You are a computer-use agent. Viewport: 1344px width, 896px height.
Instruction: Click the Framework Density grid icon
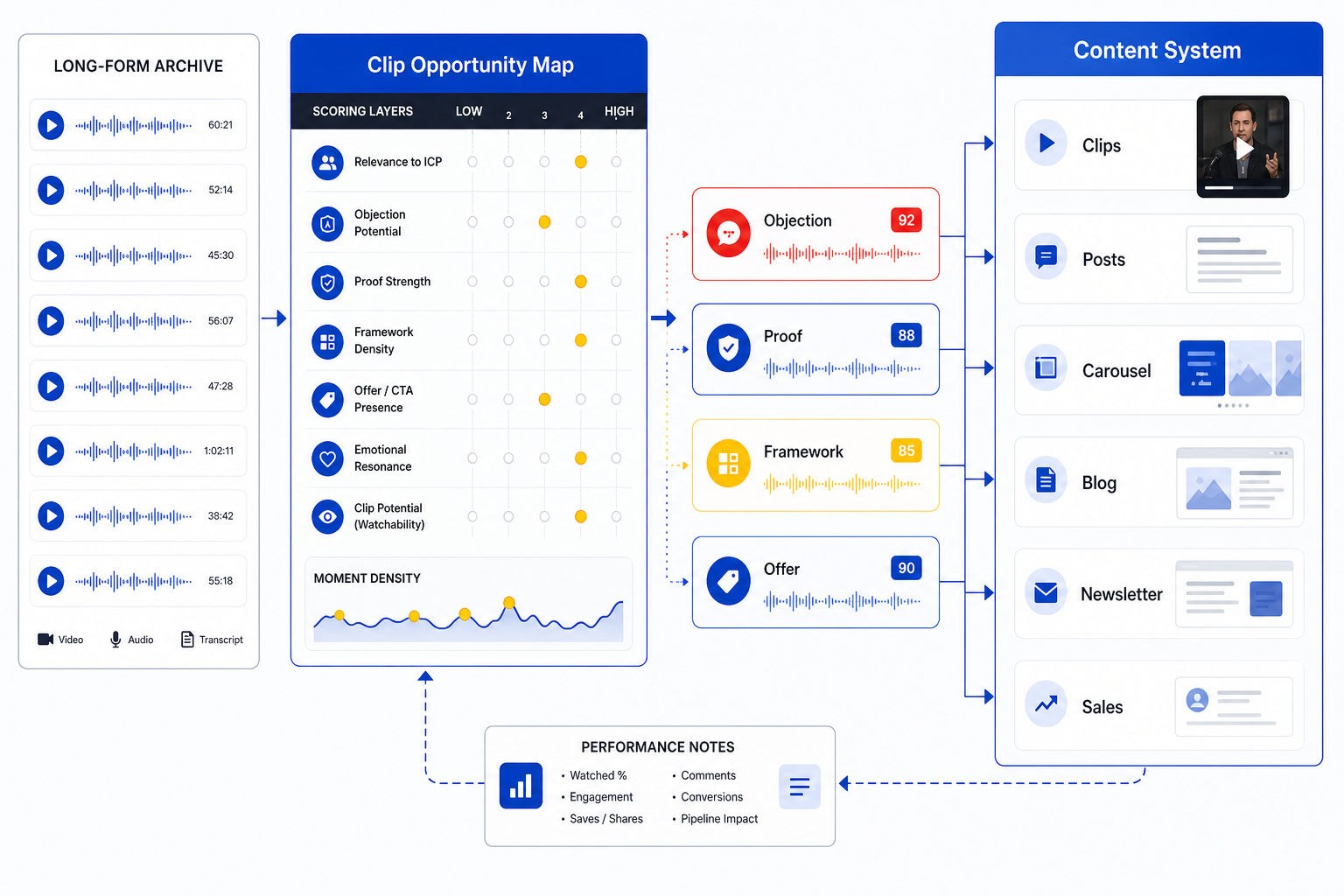327,342
